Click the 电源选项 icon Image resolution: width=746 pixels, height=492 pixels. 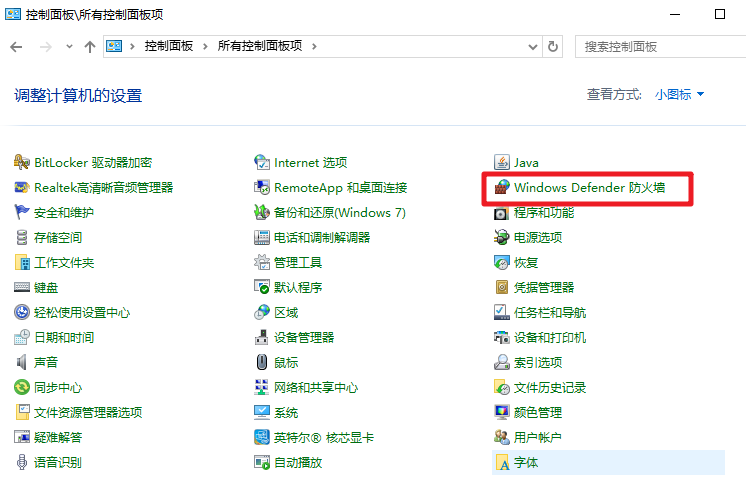click(x=501, y=237)
